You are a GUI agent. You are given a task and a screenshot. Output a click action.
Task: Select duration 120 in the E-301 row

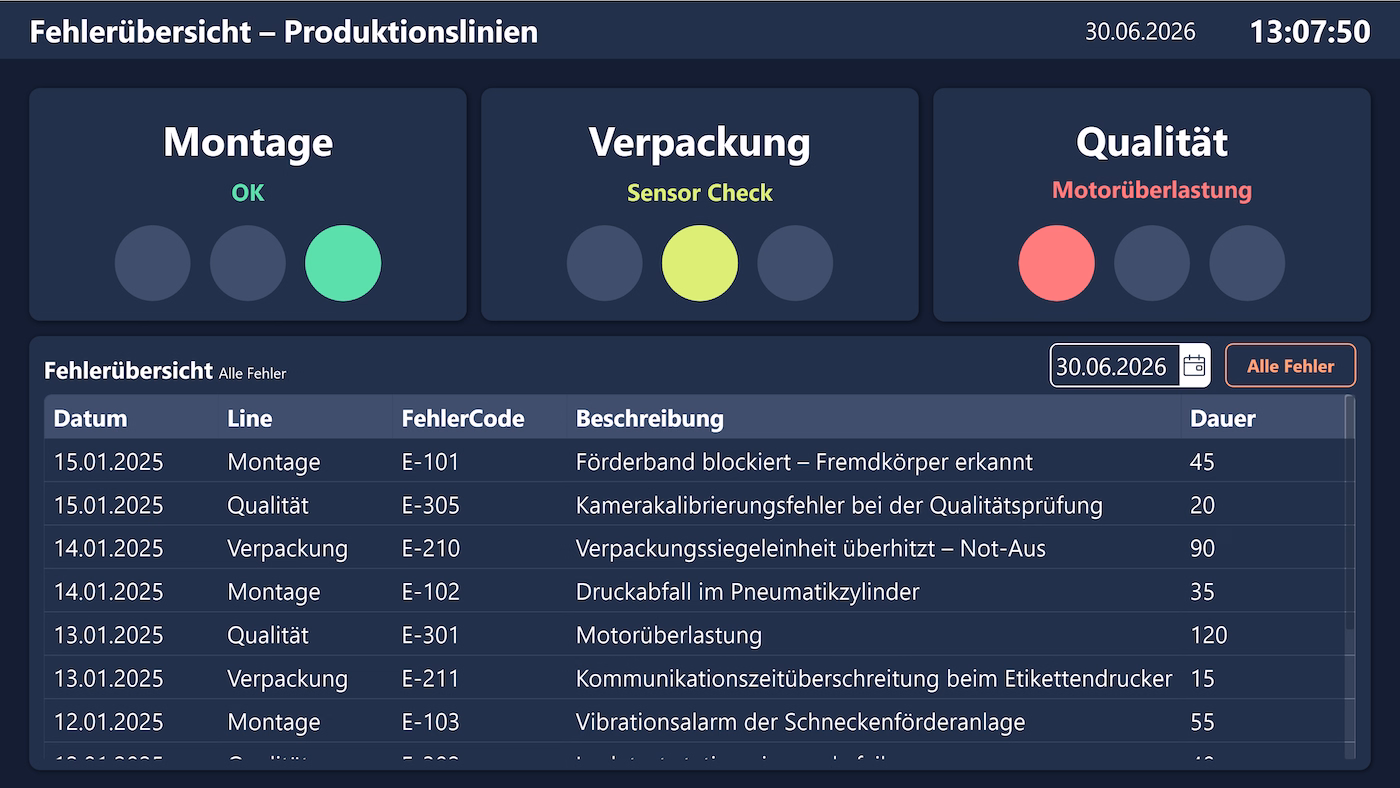coord(1208,635)
